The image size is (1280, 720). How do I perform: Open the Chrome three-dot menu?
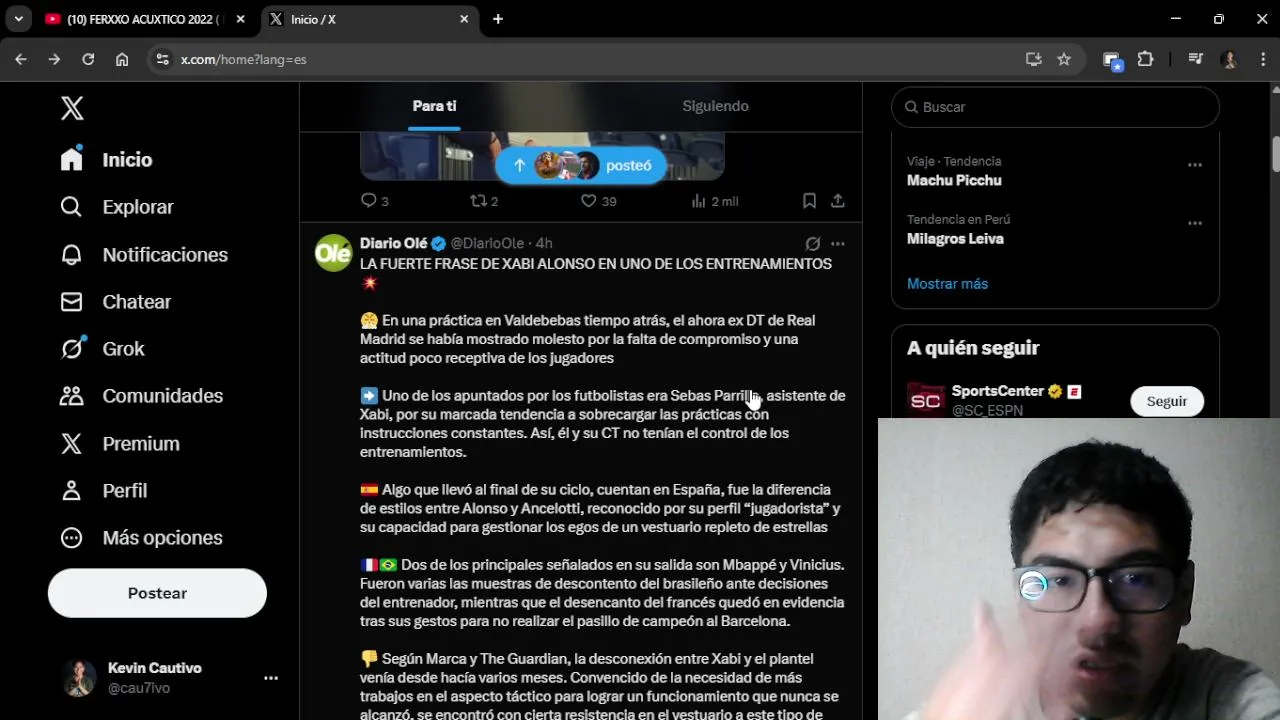(1262, 59)
